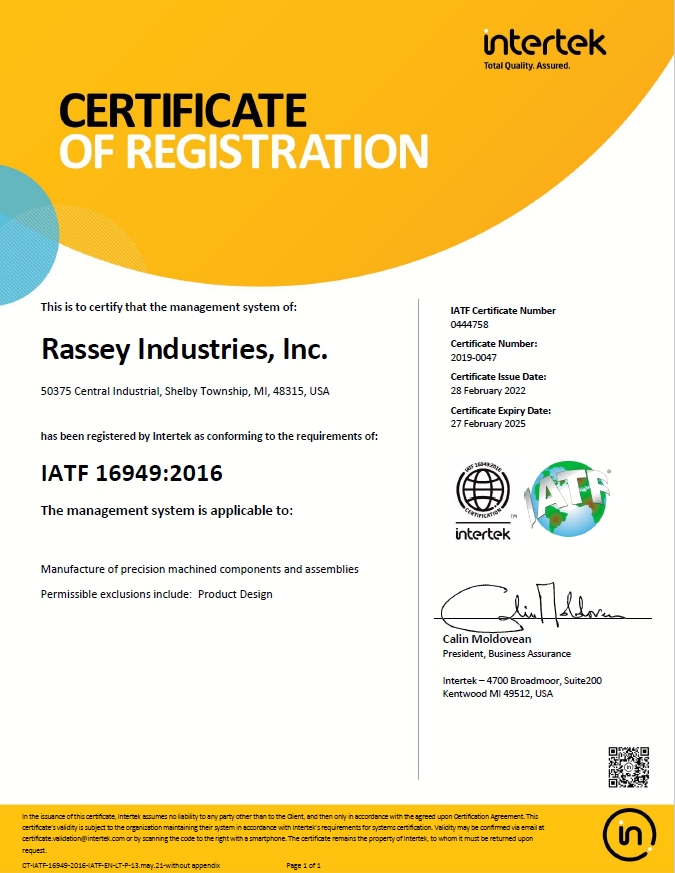Screen dimensions: 675x873
Task: Select the 'CERTIFICATE' heading text
Action: (x=182, y=108)
